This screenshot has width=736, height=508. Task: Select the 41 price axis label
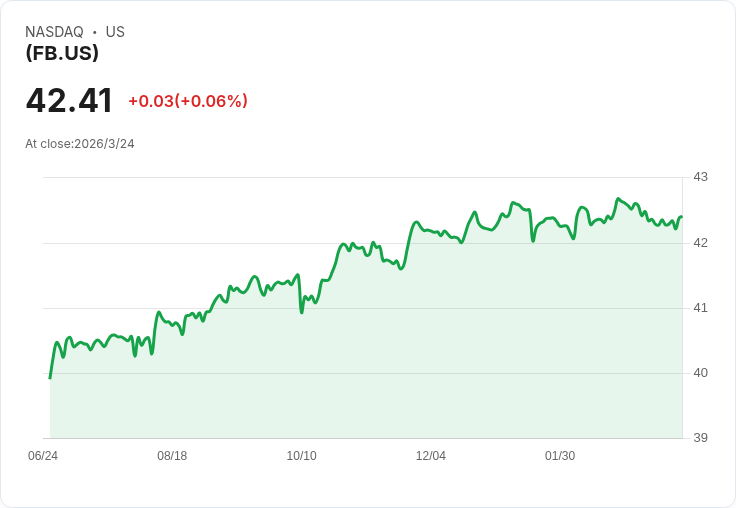point(700,308)
